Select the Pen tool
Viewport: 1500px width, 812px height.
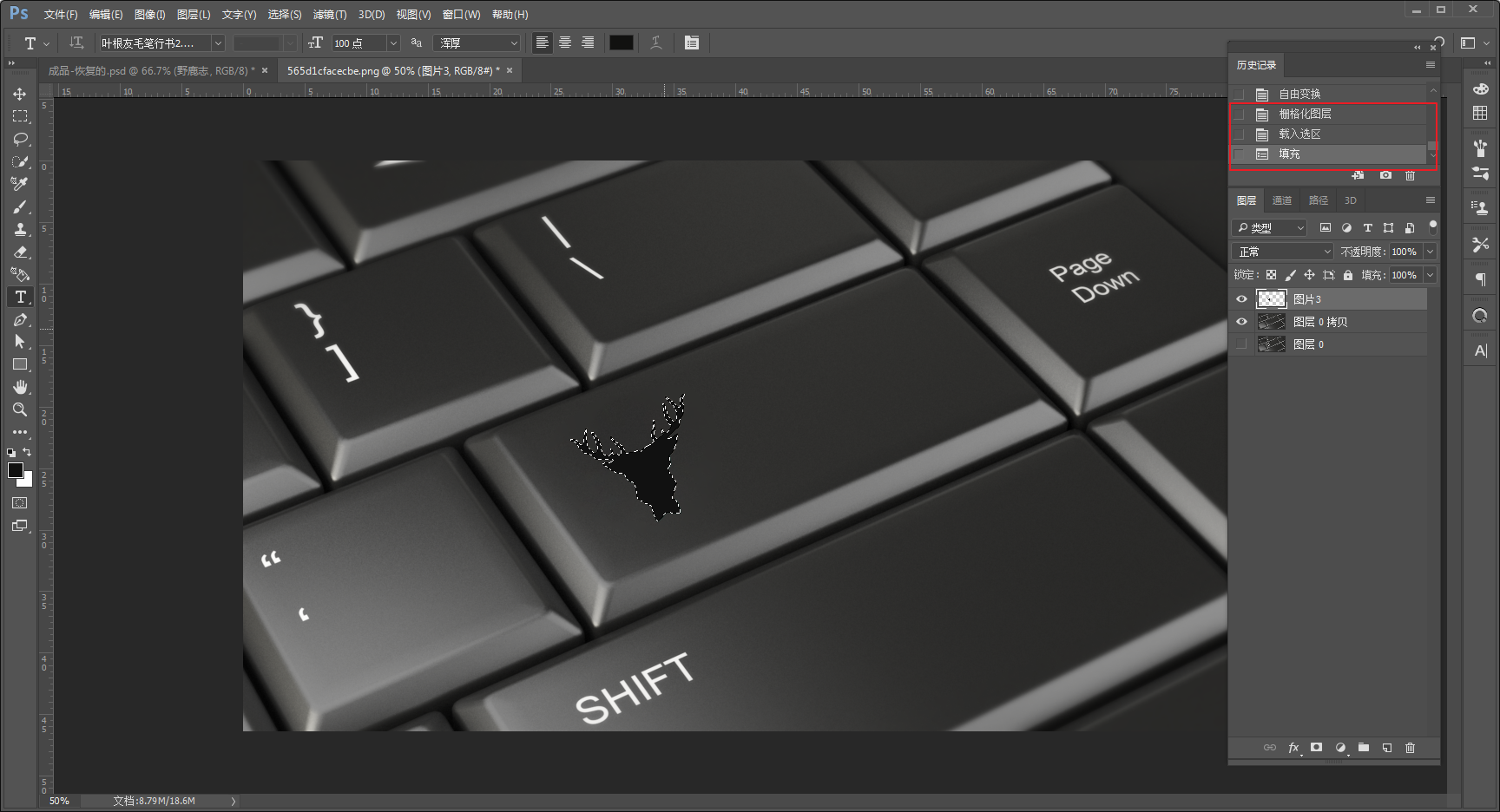(20, 319)
